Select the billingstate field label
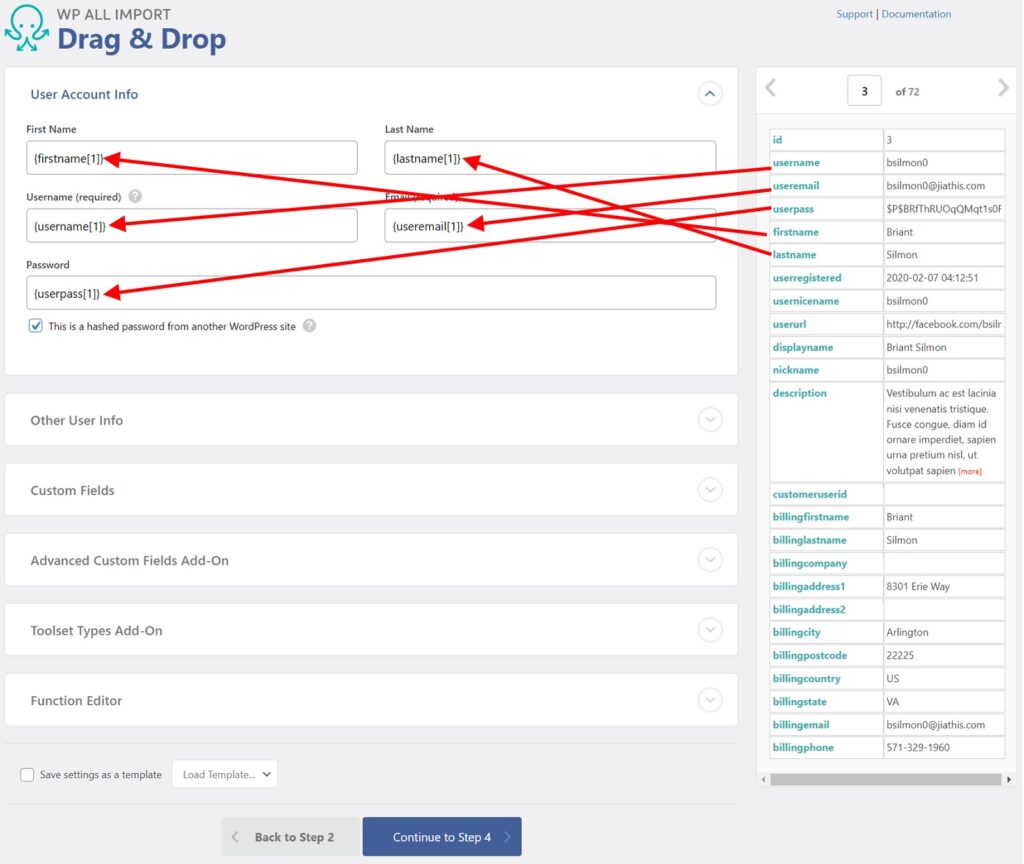1024x864 pixels. (799, 701)
